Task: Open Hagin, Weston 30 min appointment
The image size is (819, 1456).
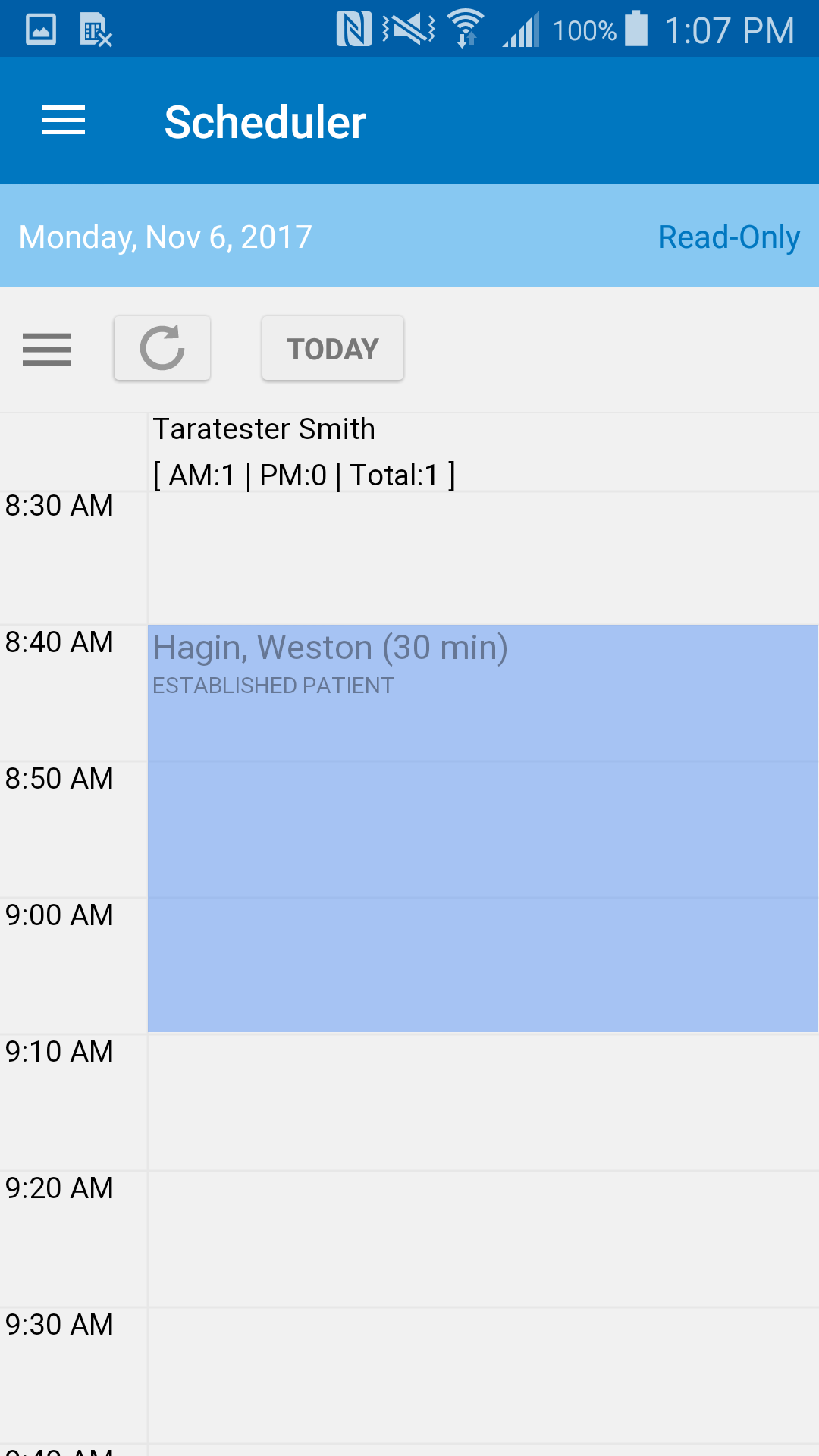Action: [x=483, y=828]
